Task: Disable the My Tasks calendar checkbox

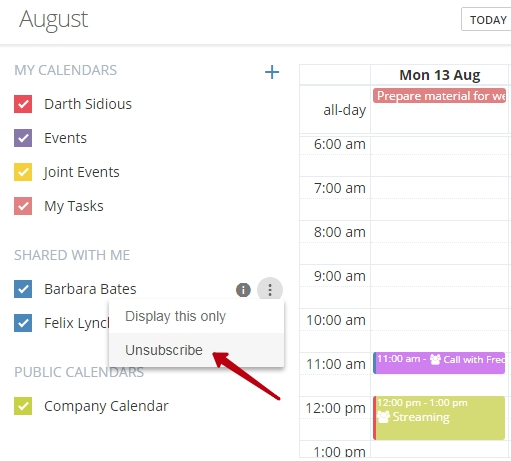Action: pos(23,206)
